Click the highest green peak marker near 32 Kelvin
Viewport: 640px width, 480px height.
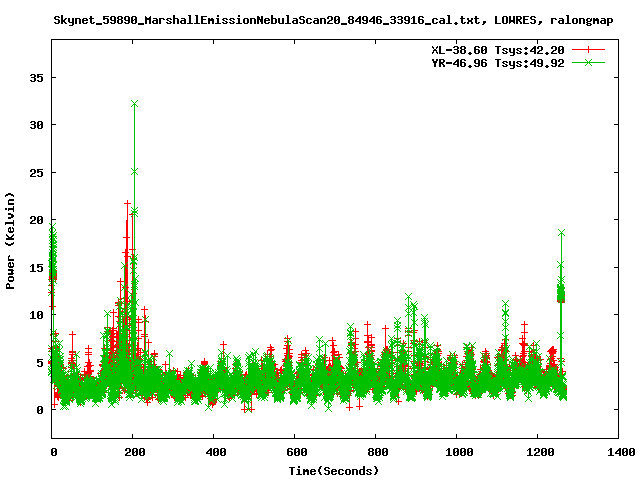pyautogui.click(x=134, y=104)
